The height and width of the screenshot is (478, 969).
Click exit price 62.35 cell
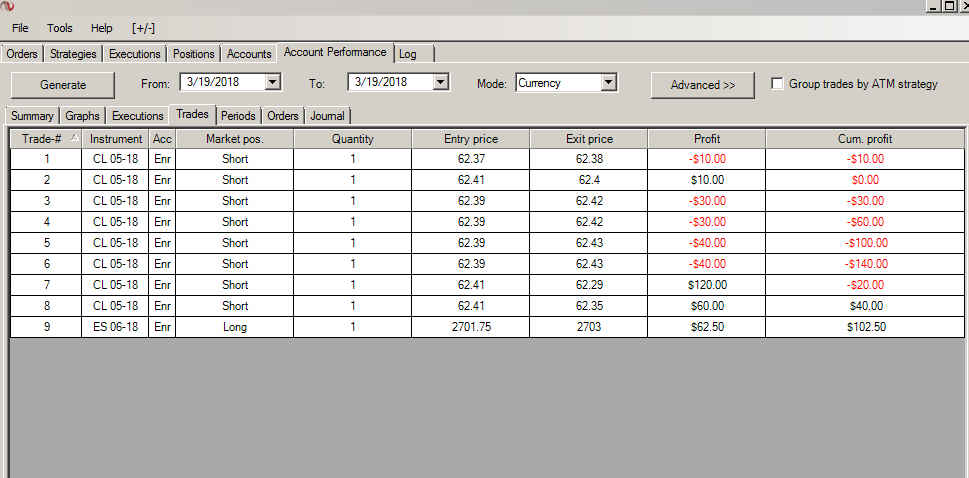point(589,306)
